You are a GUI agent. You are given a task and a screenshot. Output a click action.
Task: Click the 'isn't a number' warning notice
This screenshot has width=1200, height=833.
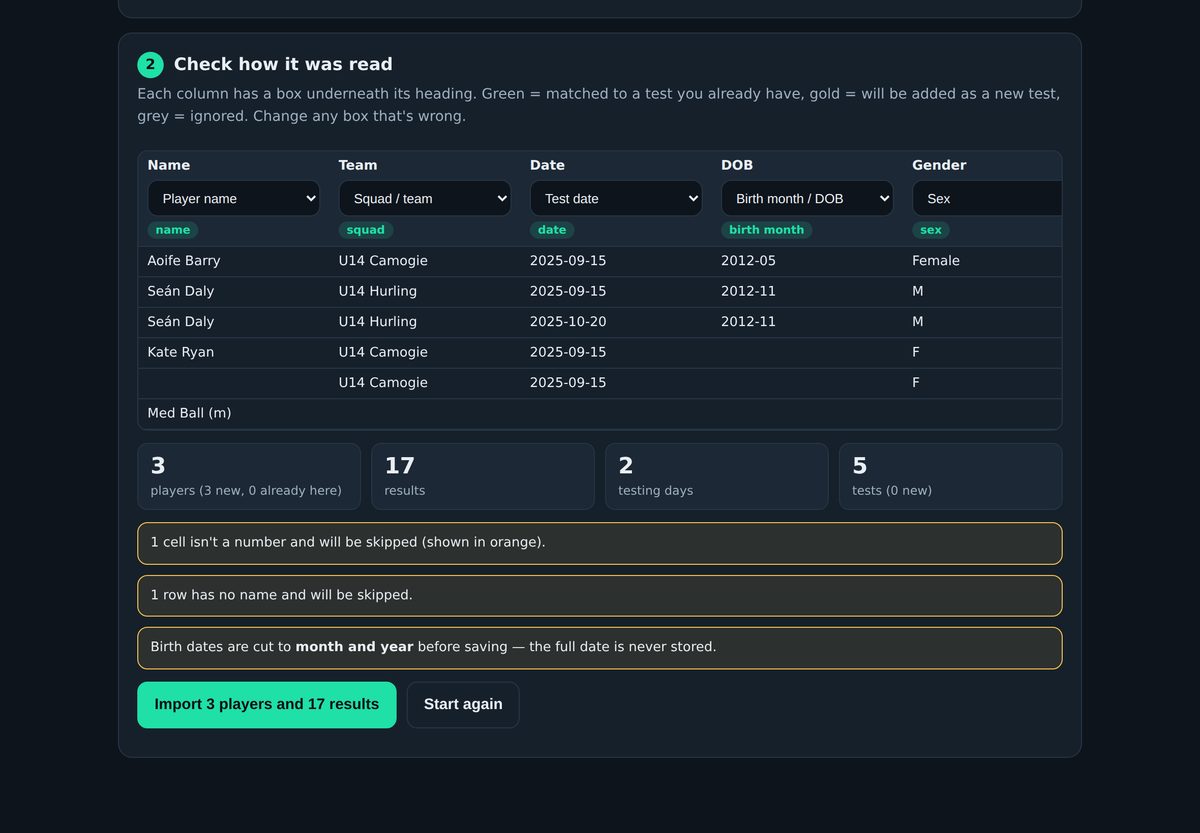pos(600,543)
